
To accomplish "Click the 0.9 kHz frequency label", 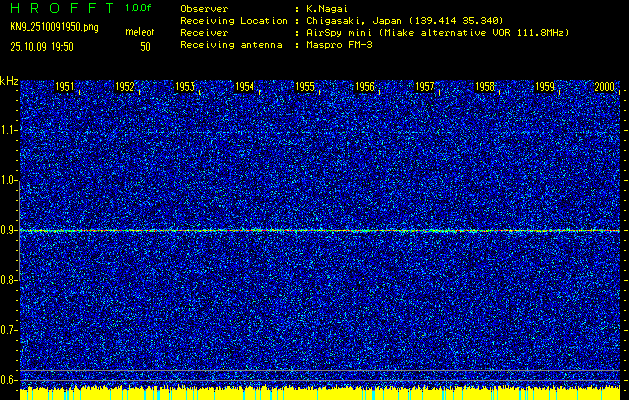I will click(9, 230).
